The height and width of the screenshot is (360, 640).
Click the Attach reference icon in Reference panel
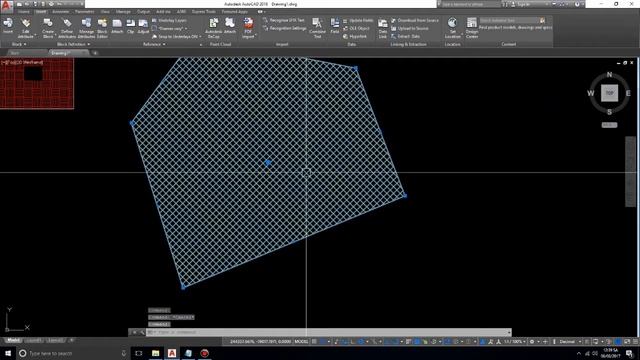117,26
